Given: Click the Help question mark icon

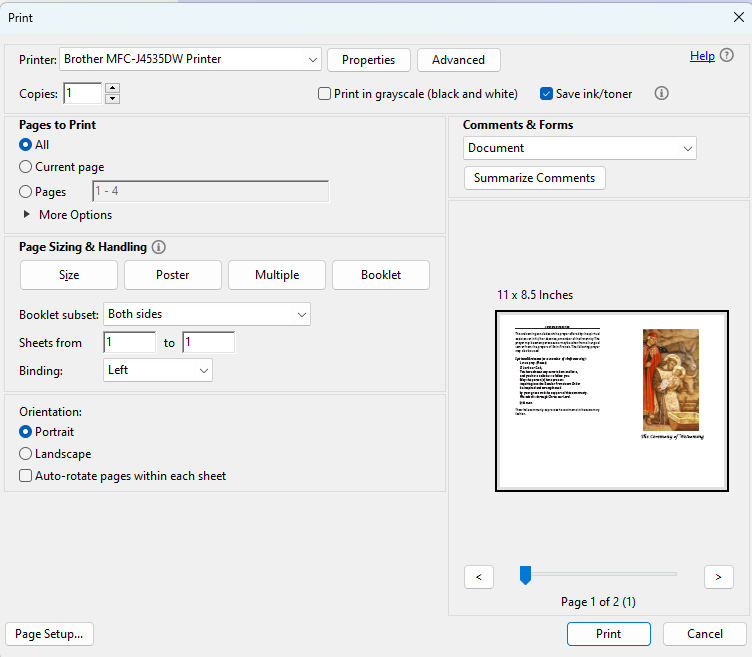Looking at the screenshot, I should pyautogui.click(x=726, y=56).
